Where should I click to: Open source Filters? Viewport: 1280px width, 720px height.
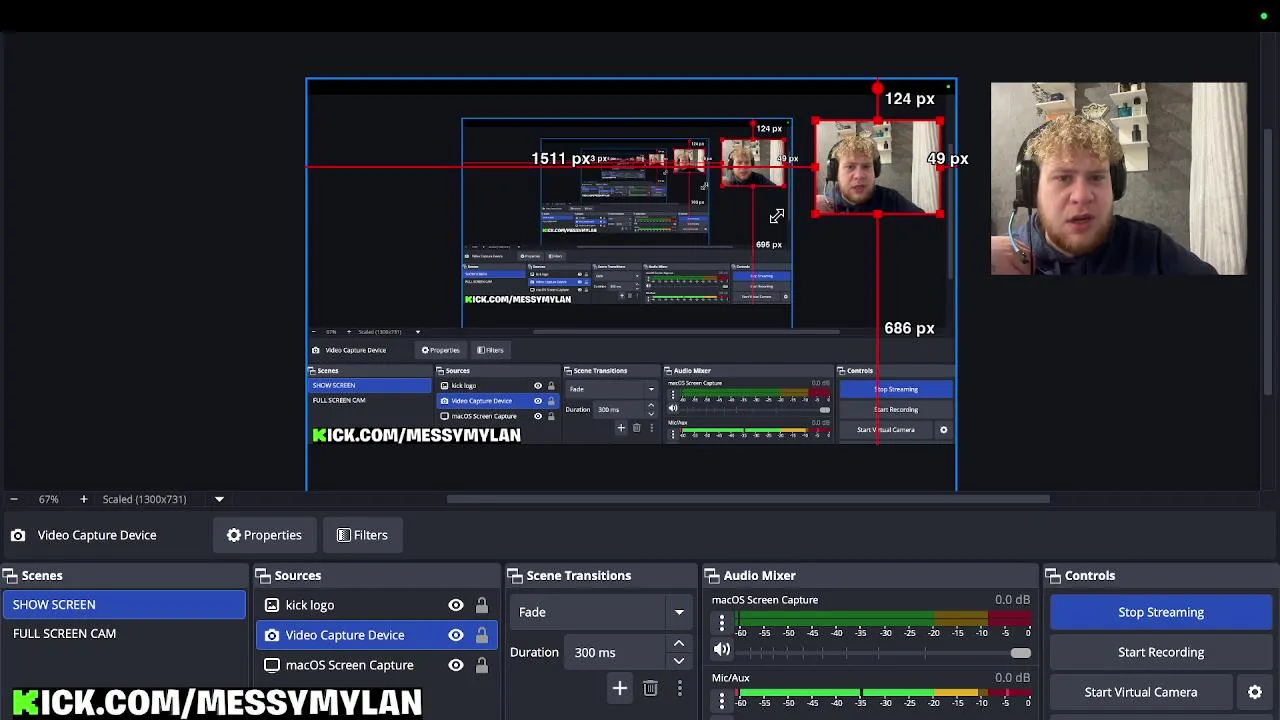point(362,535)
